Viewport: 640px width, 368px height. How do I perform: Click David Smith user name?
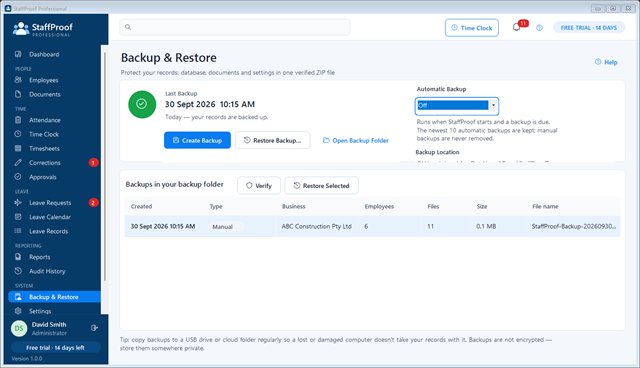coord(49,324)
